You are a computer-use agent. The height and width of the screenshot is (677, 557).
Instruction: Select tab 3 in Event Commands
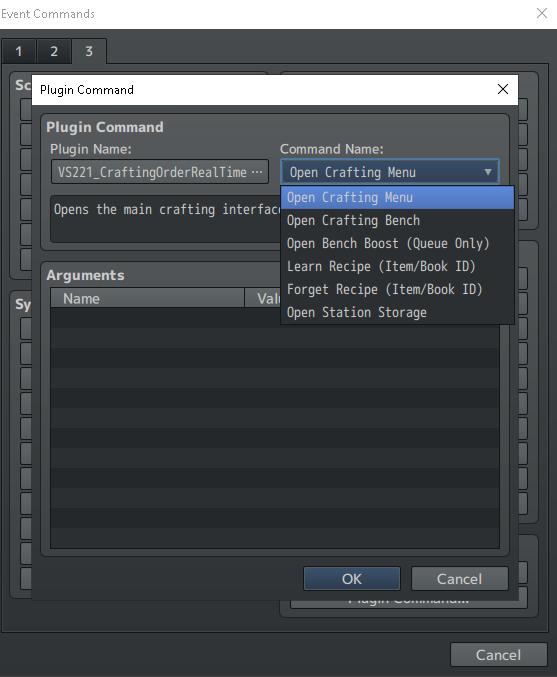89,51
